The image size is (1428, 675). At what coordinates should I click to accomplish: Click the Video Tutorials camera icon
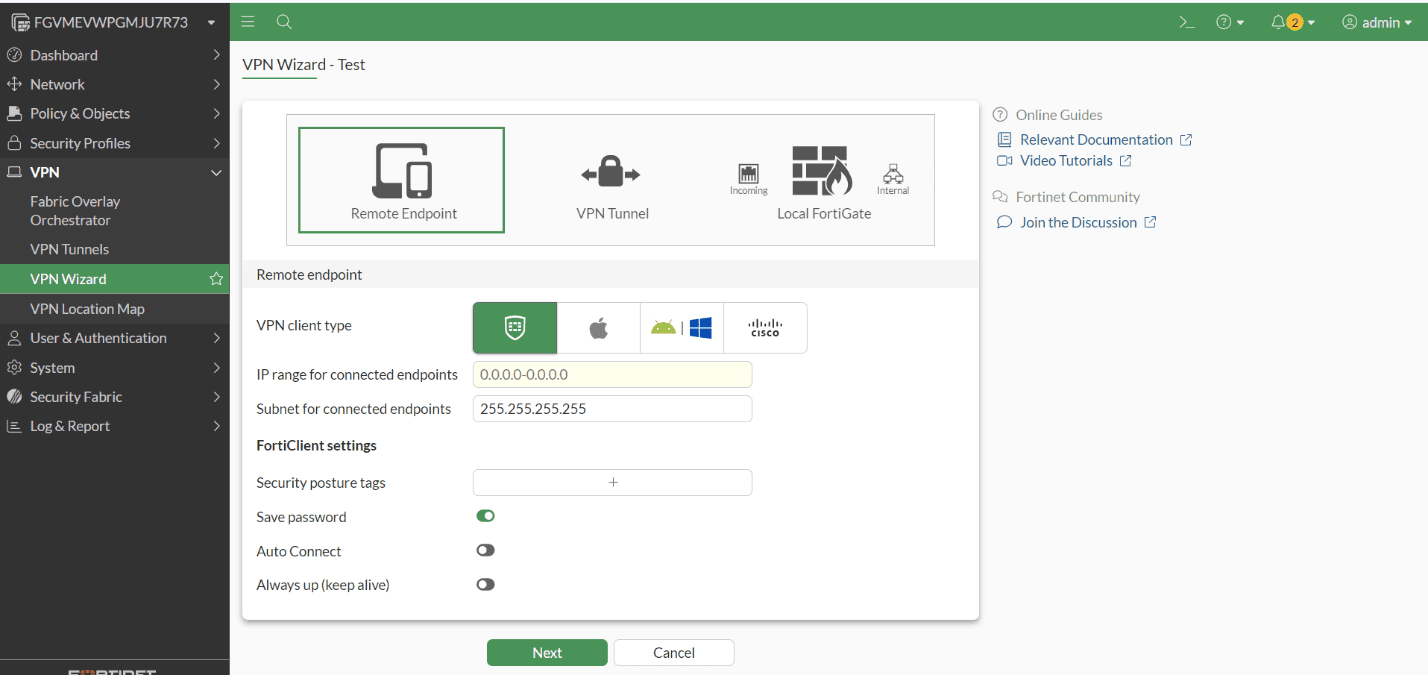(x=1005, y=161)
